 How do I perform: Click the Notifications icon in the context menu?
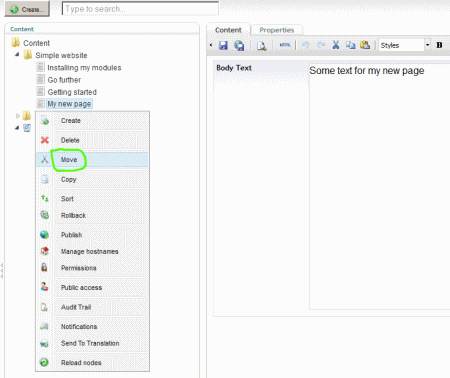(44, 326)
